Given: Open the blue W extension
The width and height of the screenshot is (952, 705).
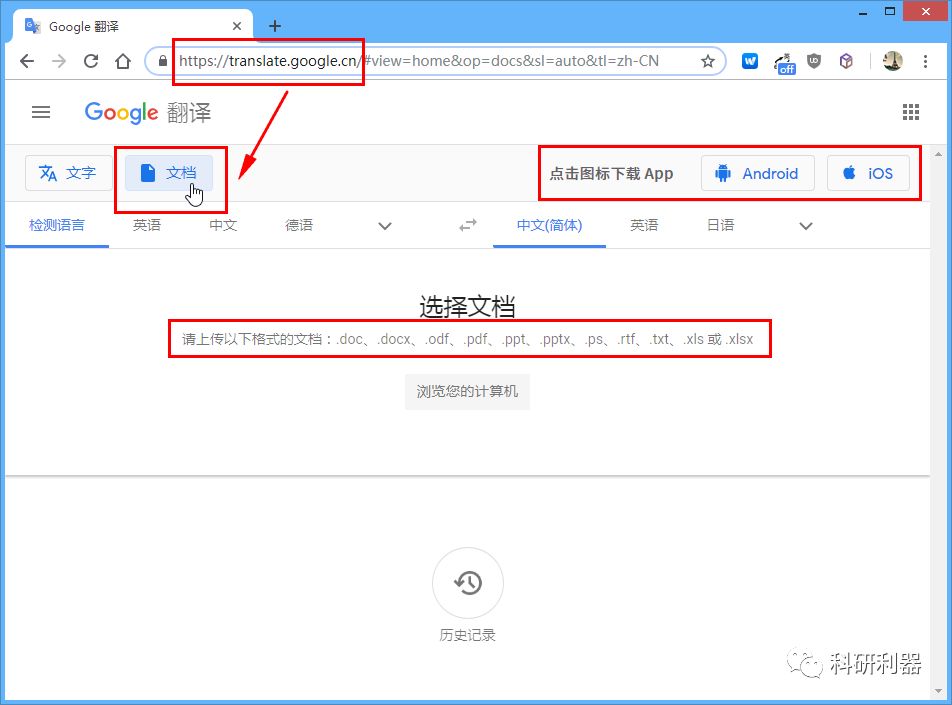Looking at the screenshot, I should click(750, 61).
